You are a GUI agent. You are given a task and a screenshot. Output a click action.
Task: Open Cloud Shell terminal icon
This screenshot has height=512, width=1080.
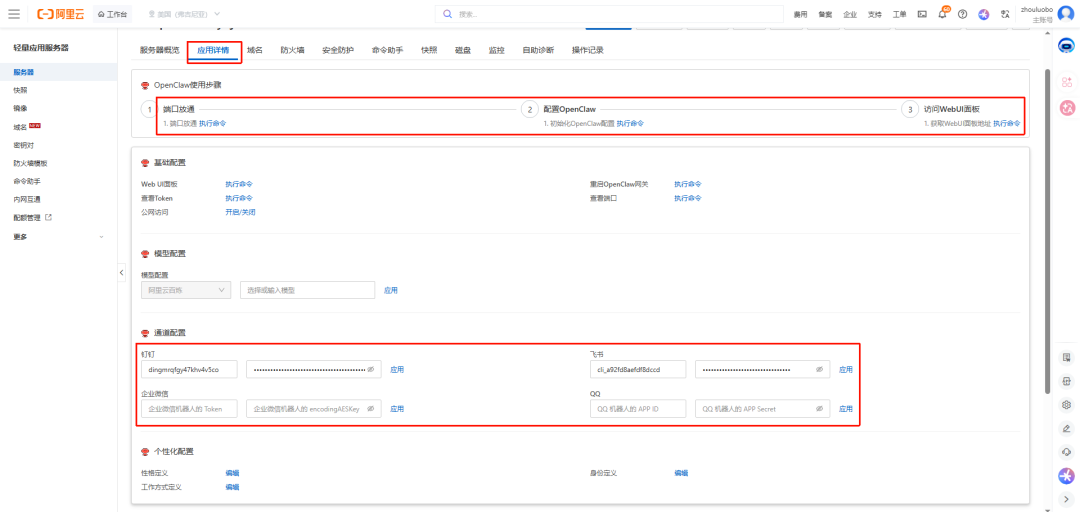[x=922, y=14]
